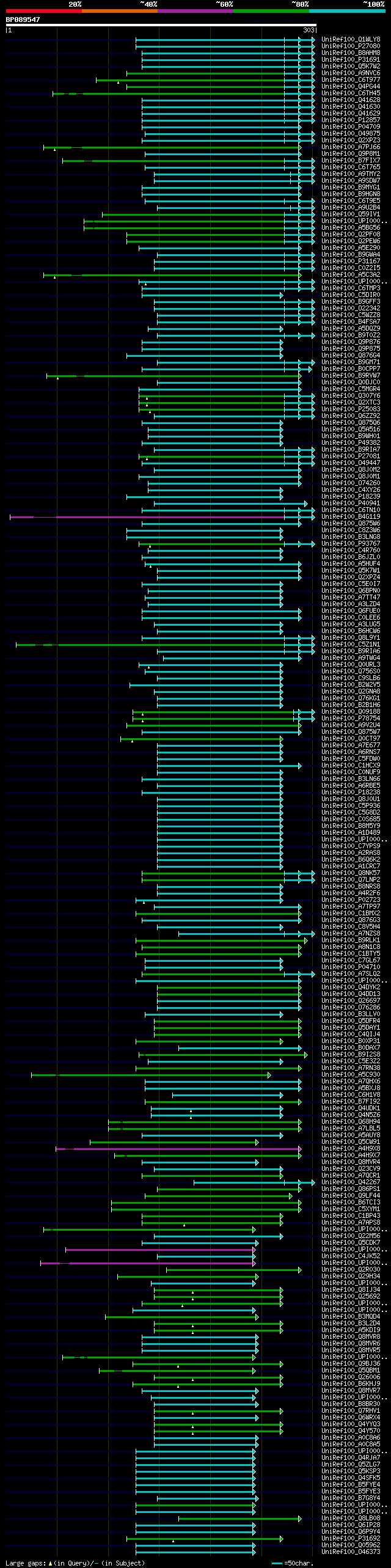Select the UniRef100_A7TP97 label

pos(351,906)
